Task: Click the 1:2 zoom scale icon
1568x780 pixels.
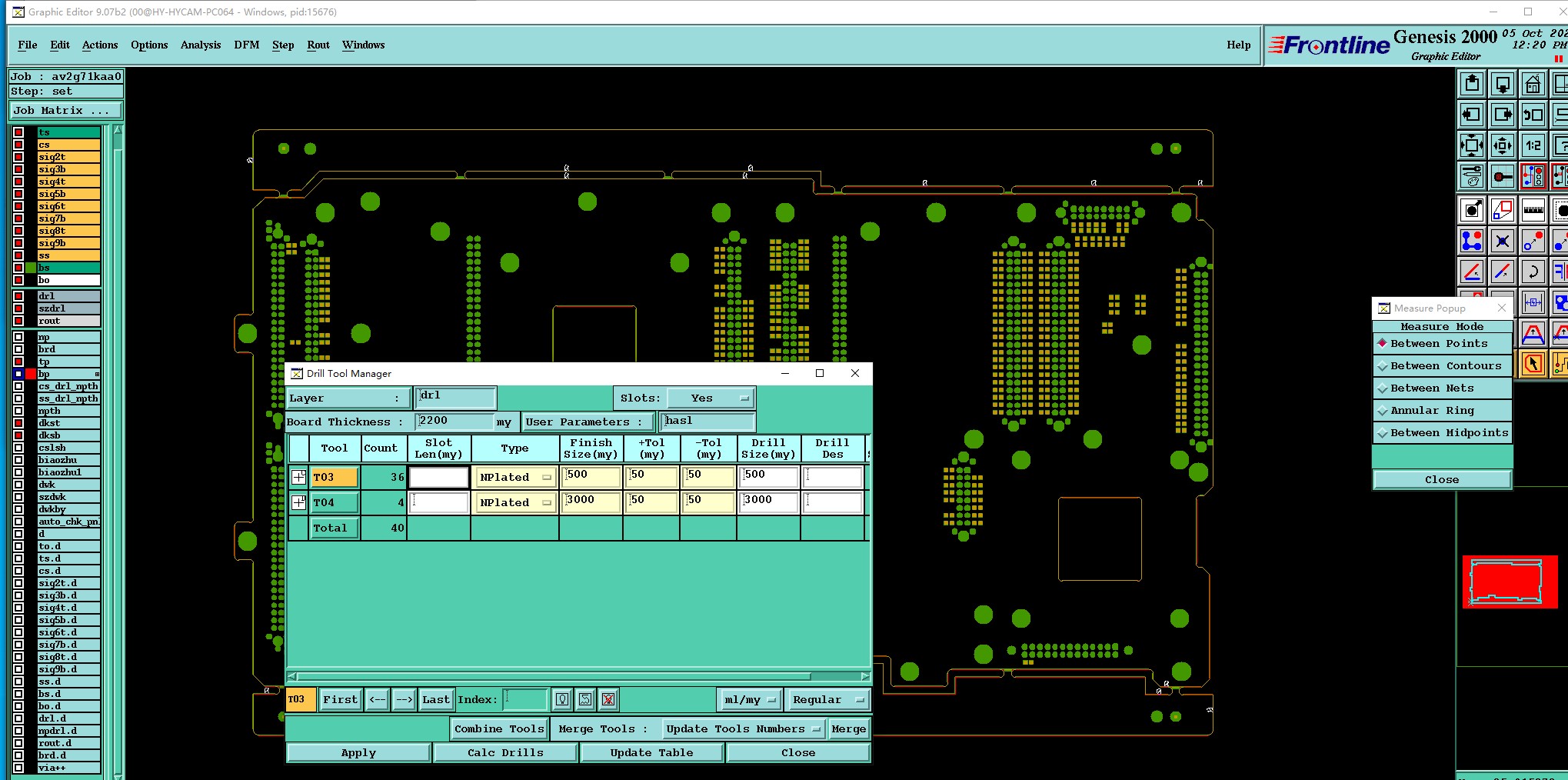Action: click(x=1533, y=145)
